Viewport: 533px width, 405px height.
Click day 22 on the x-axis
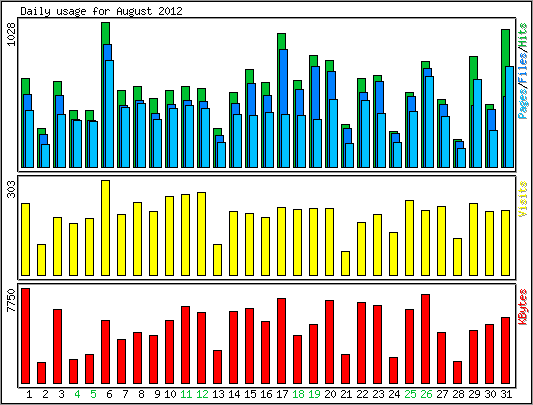tap(362, 394)
